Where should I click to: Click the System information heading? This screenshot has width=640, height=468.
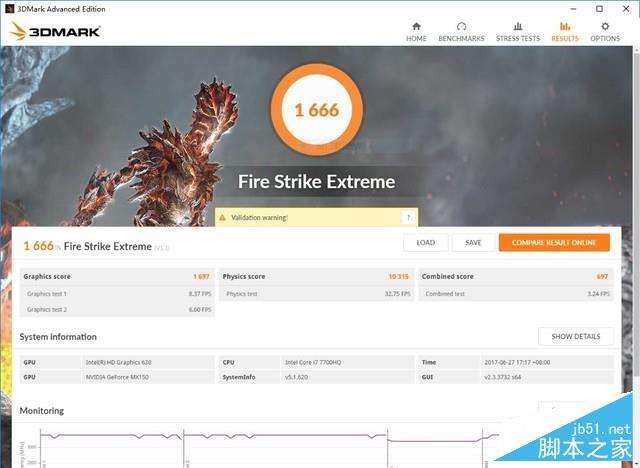click(58, 337)
